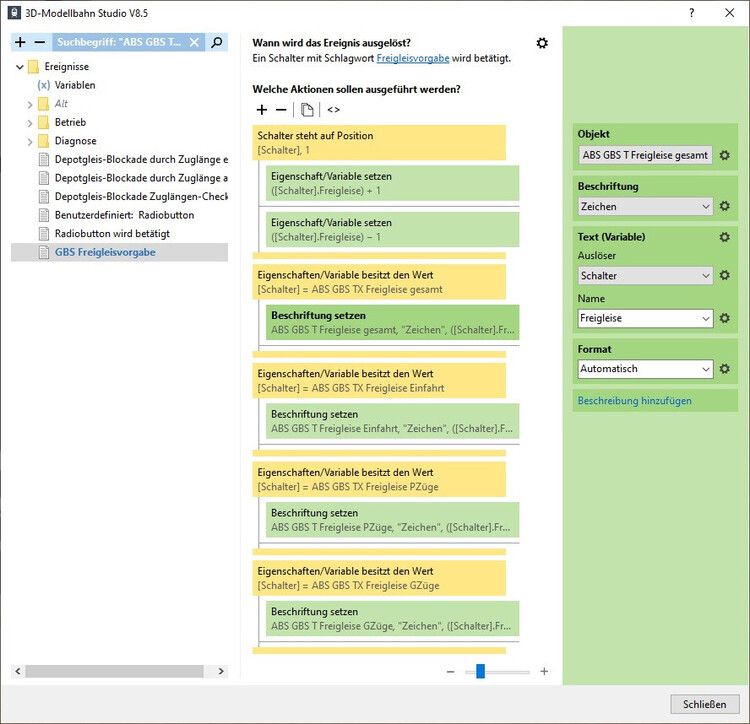This screenshot has width=750, height=724.
Task: Add a new action with the plus icon
Action: point(262,109)
